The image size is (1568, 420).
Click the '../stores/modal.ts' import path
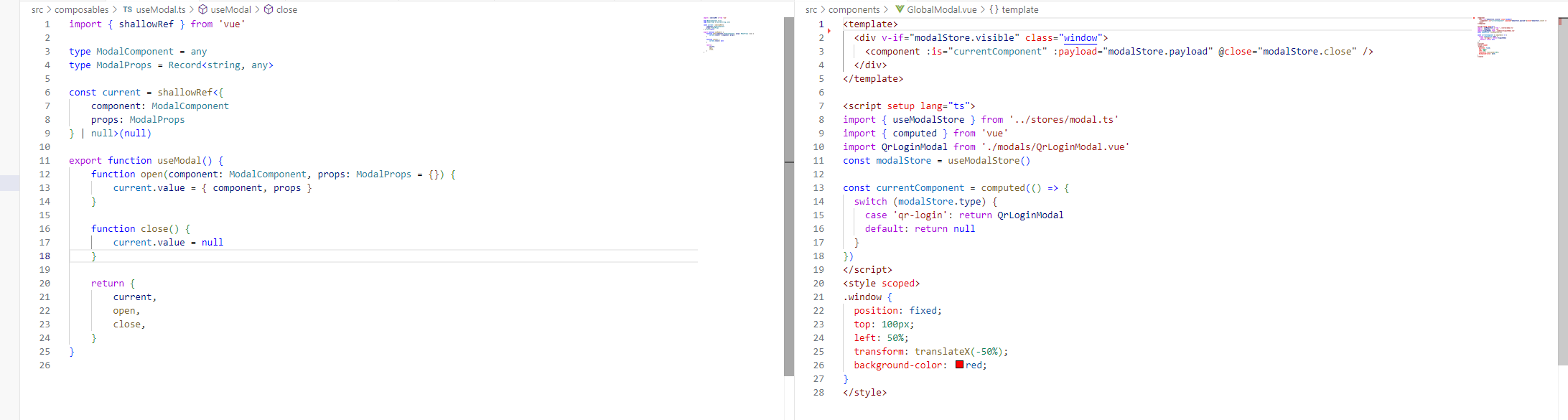tap(1063, 119)
